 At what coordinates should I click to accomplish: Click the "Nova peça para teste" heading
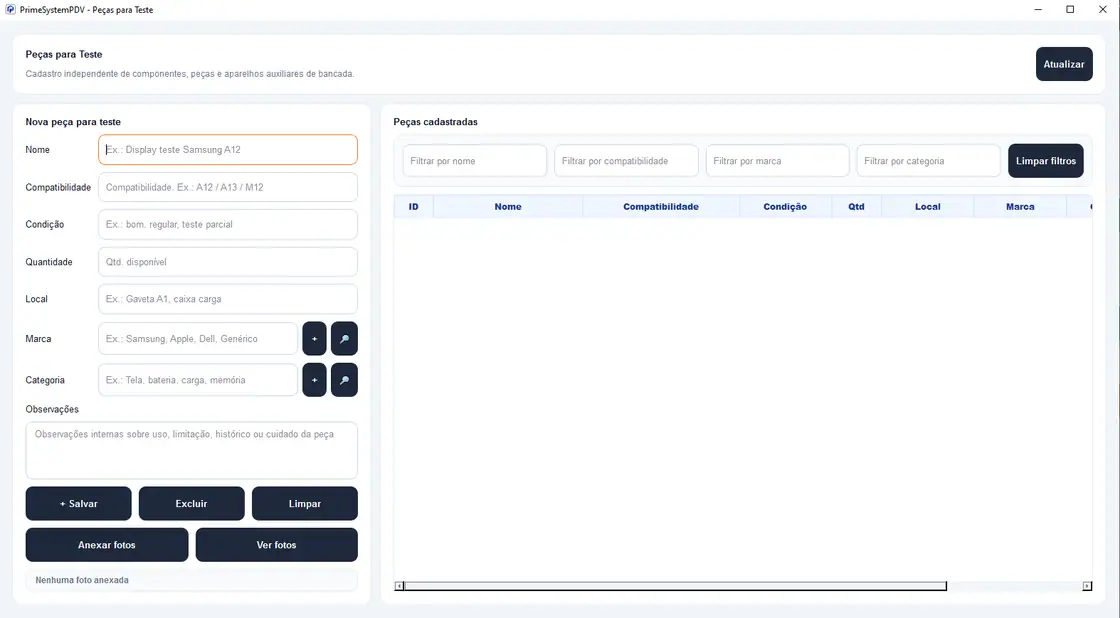coord(73,122)
